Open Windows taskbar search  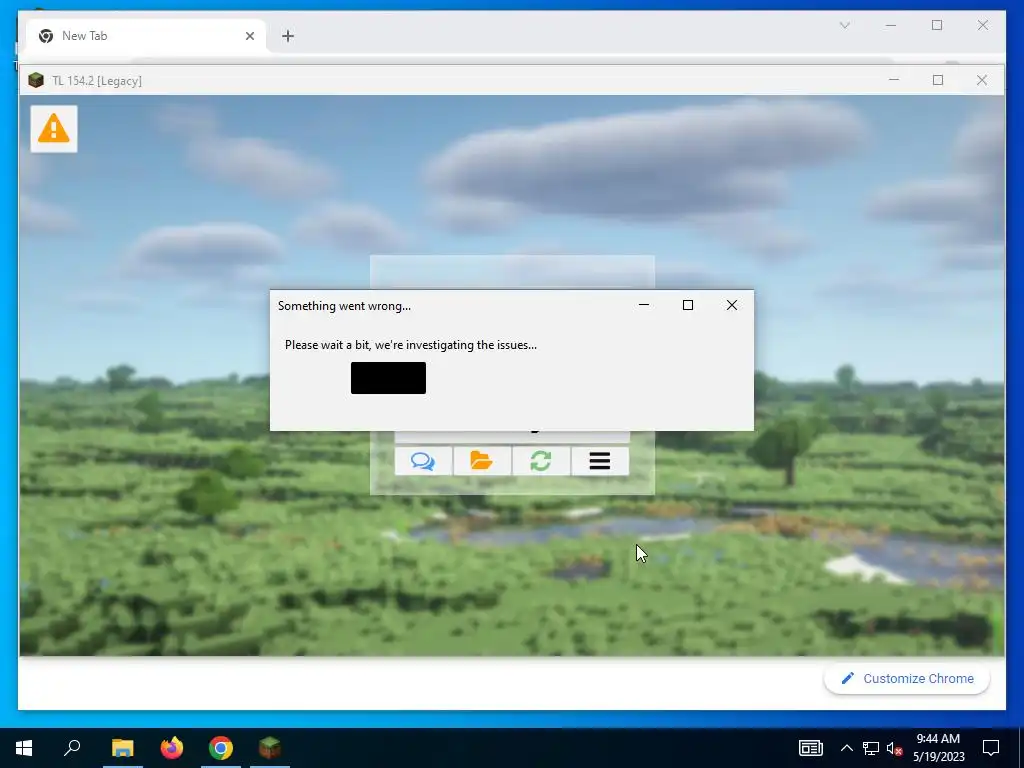tap(72, 748)
